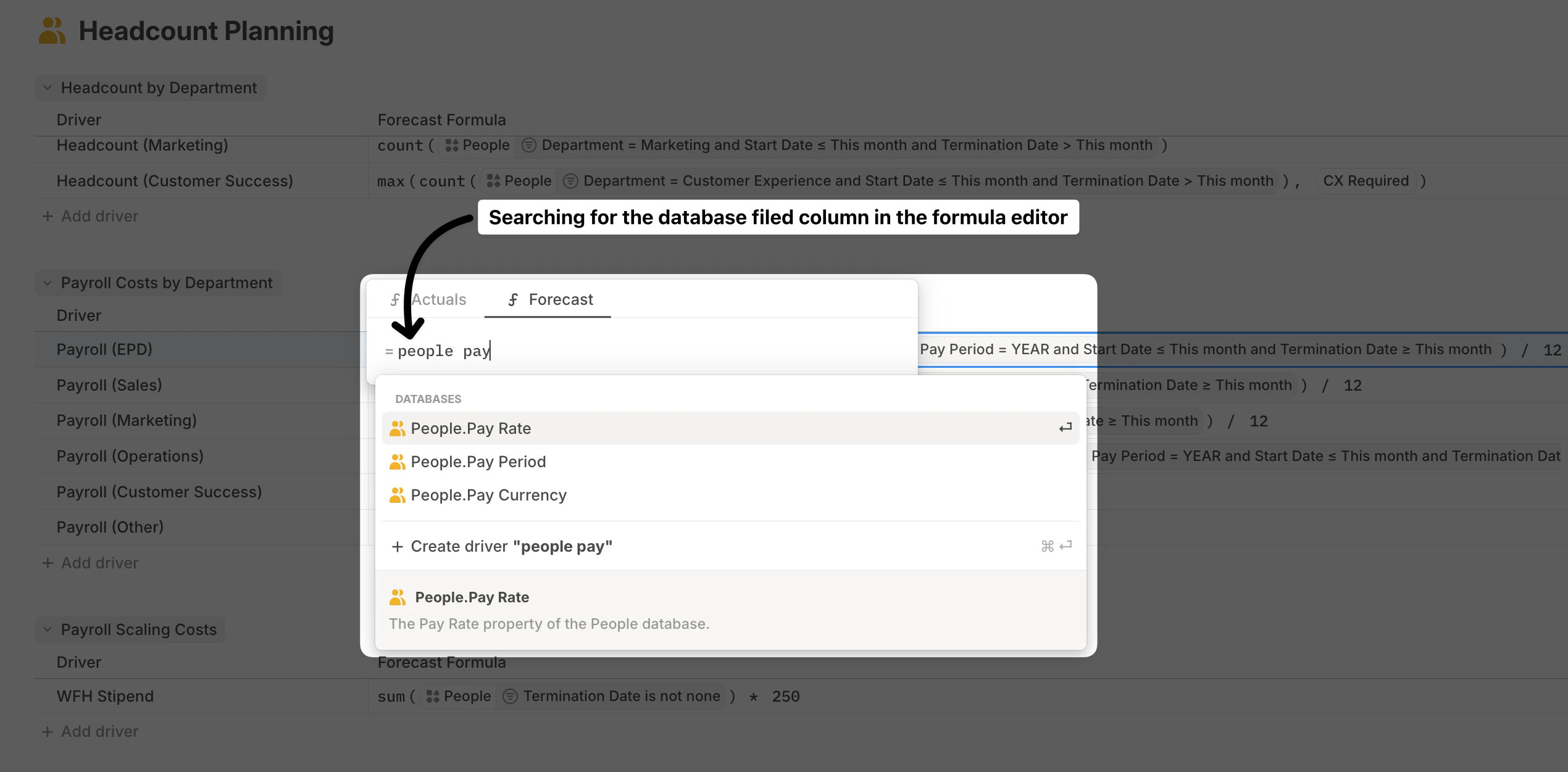
Task: Click the People icon beside People.Pay Currency
Action: pos(398,494)
